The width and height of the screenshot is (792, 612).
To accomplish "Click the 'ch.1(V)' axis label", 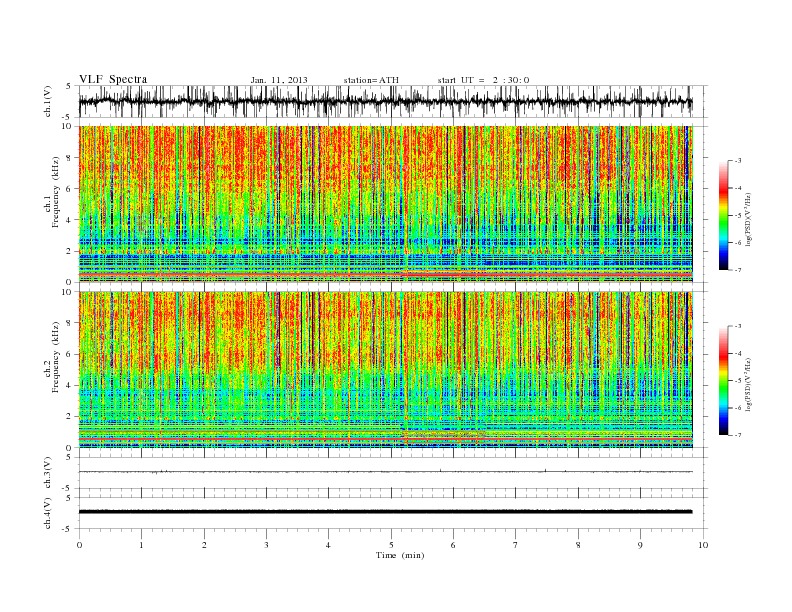I will pyautogui.click(x=48, y=101).
